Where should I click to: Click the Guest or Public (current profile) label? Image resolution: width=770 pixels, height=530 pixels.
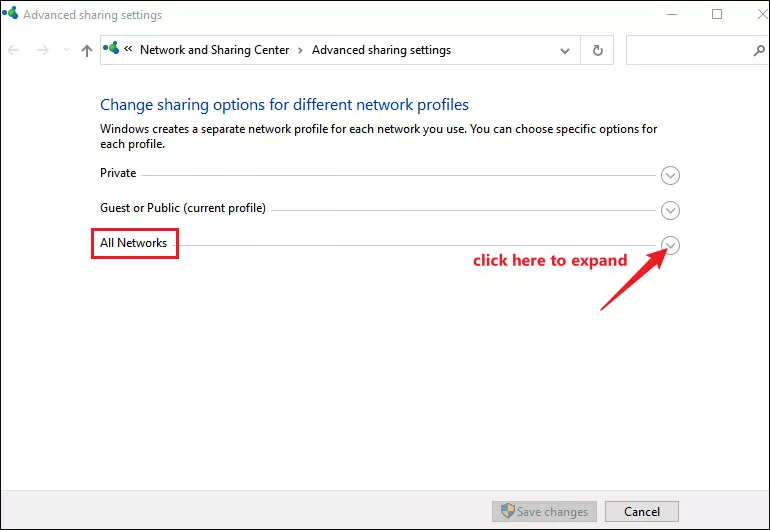[x=183, y=208]
